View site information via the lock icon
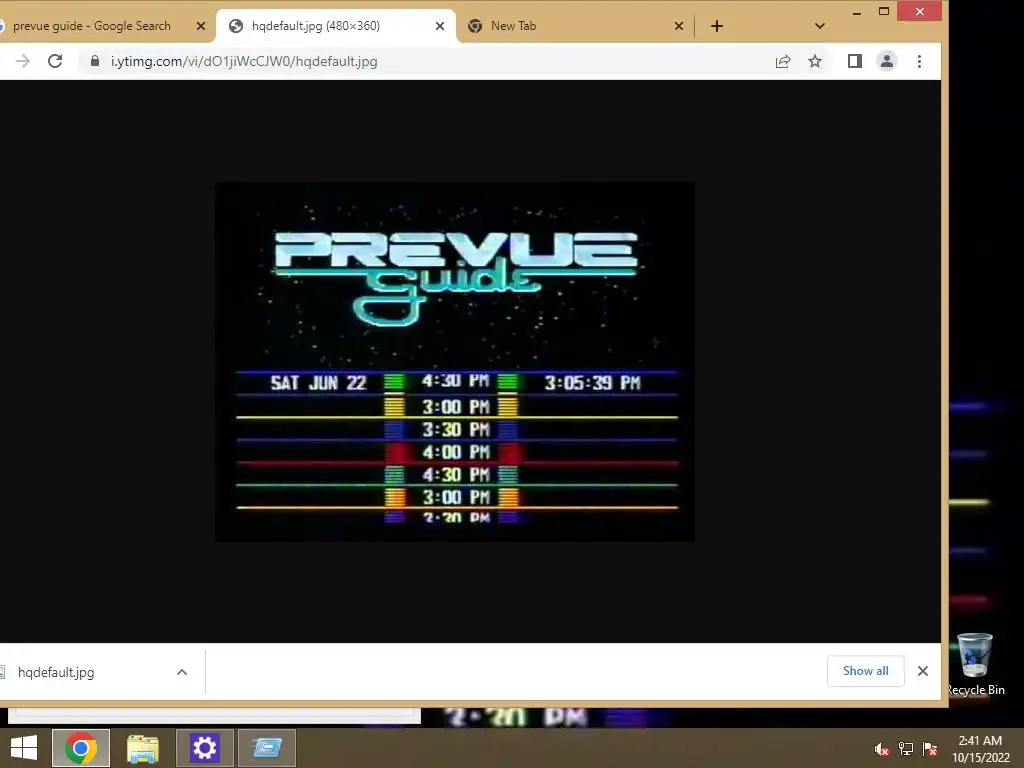The height and width of the screenshot is (768, 1024). pyautogui.click(x=95, y=61)
